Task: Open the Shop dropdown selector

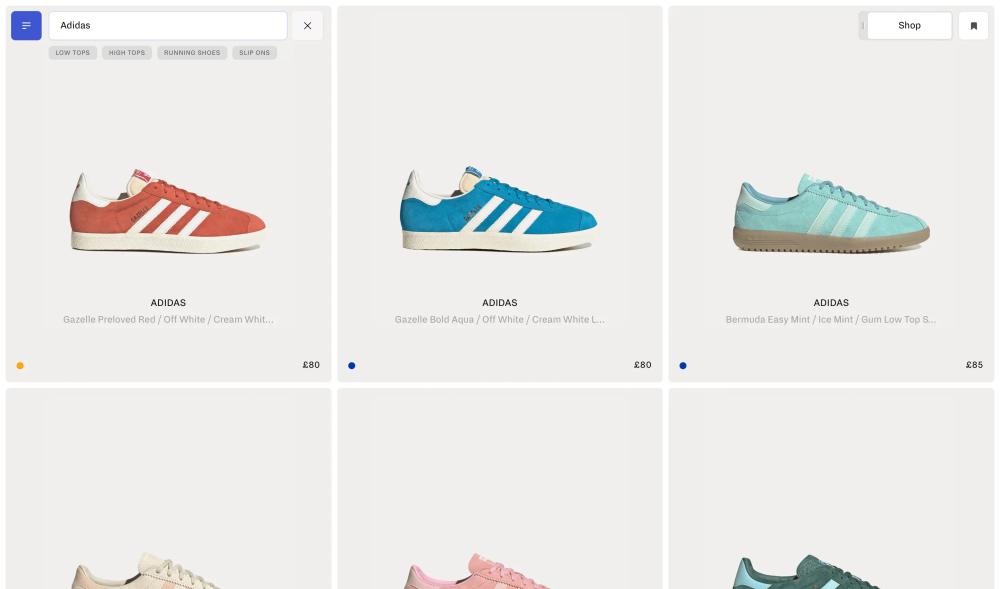Action: pos(909,25)
